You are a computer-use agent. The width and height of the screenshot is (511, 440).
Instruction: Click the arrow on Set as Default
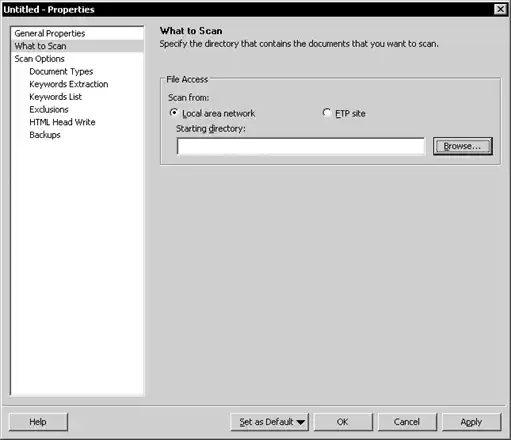301,422
